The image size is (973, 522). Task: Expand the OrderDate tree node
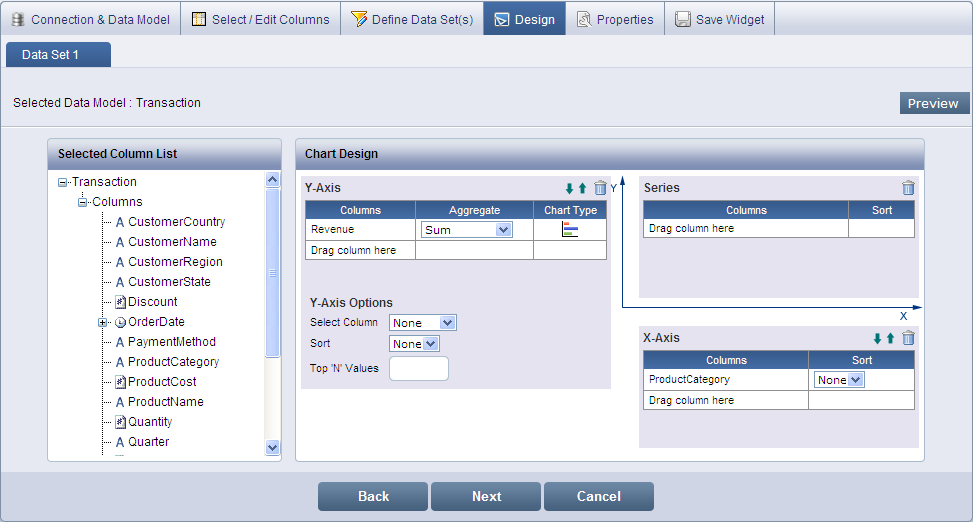point(102,322)
